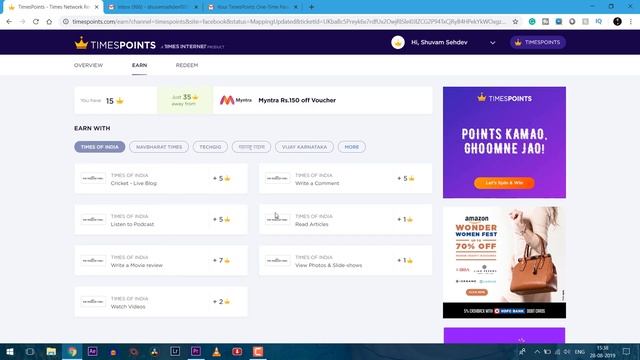Click the +2 points on Watch Videos card
The image size is (640, 360).
pyautogui.click(x=222, y=302)
